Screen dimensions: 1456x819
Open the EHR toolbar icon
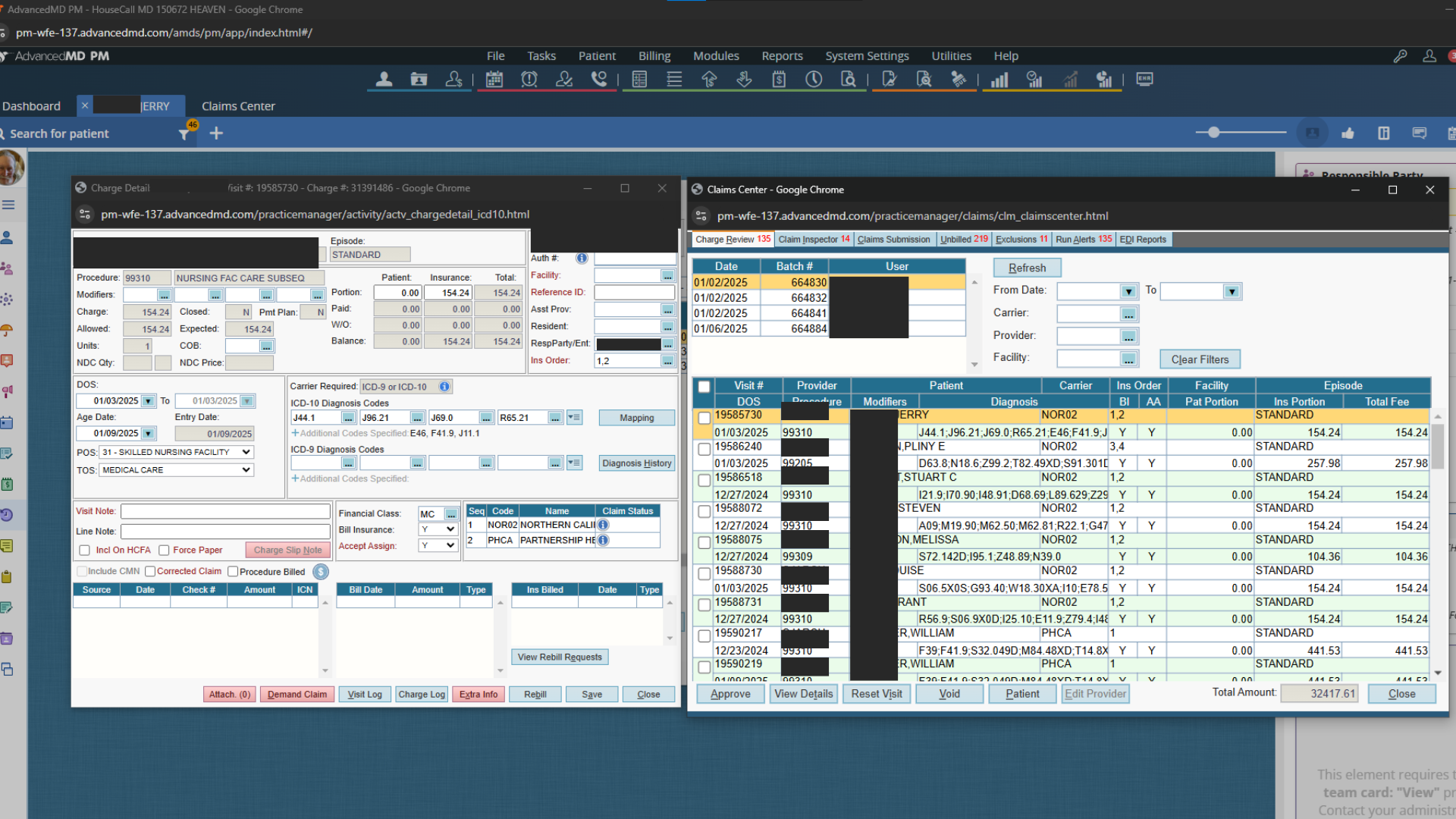(1144, 80)
